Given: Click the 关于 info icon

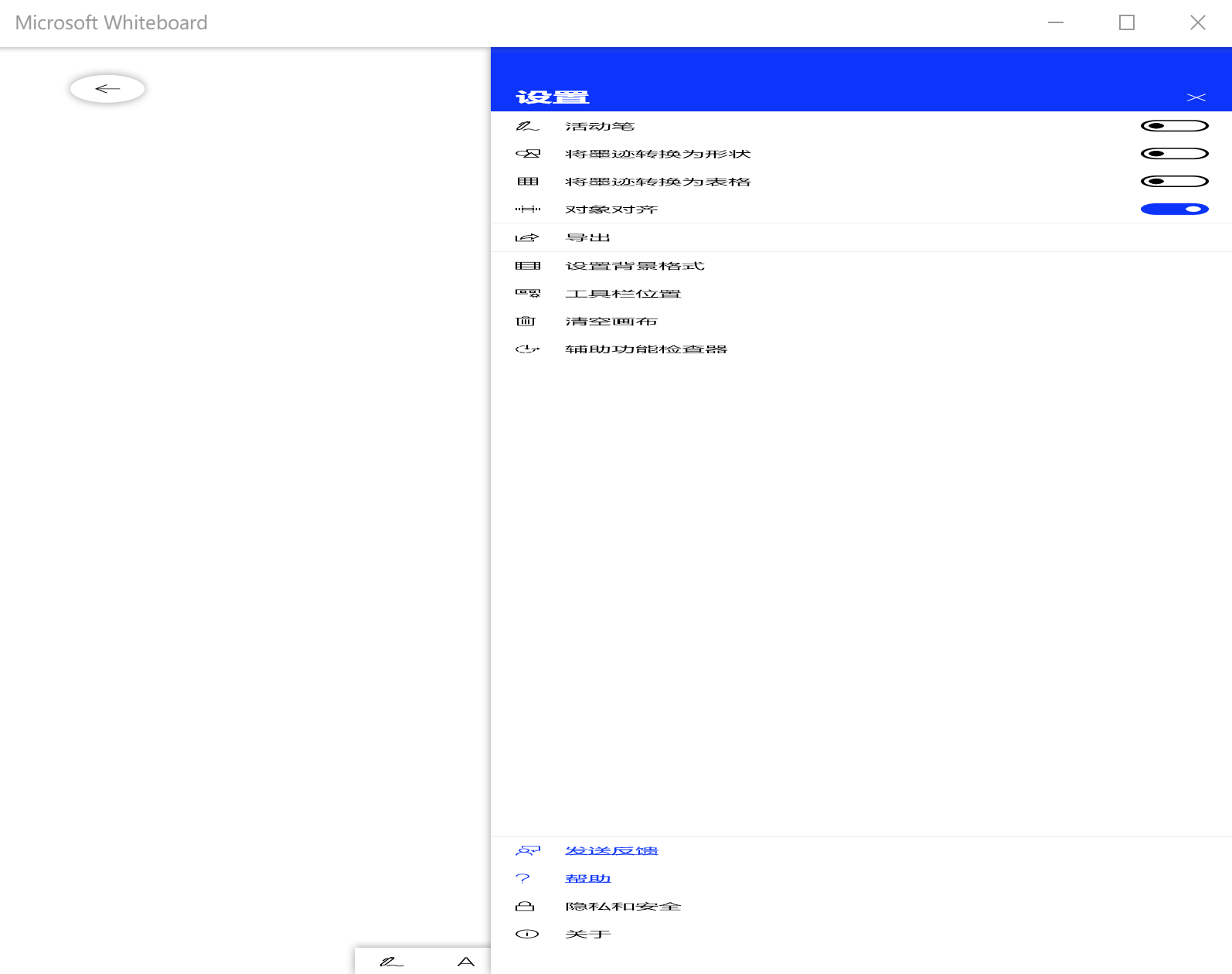Looking at the screenshot, I should pos(527,935).
